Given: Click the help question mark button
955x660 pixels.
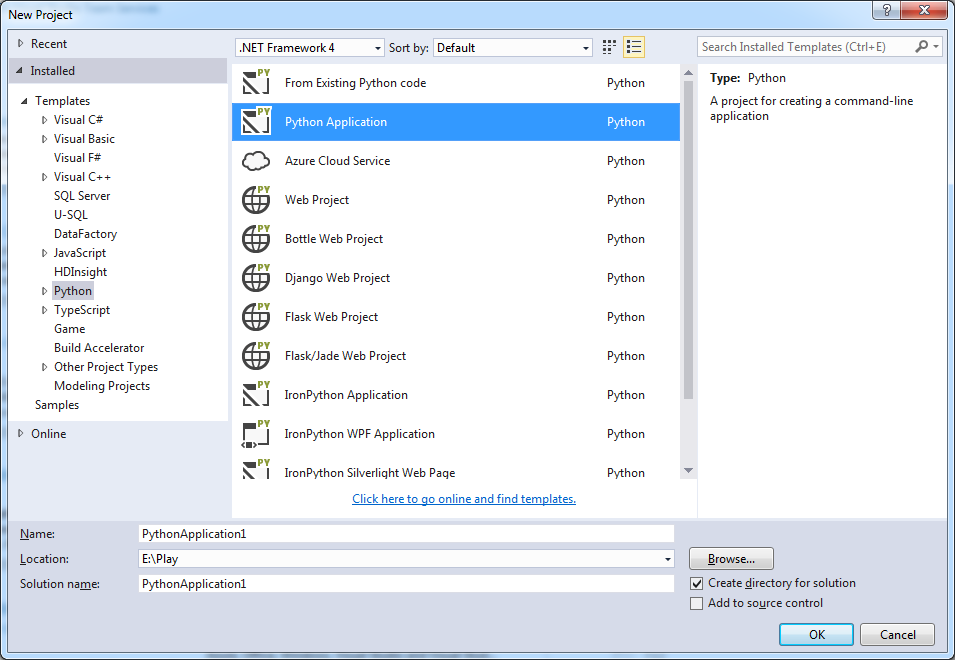Looking at the screenshot, I should point(886,10).
